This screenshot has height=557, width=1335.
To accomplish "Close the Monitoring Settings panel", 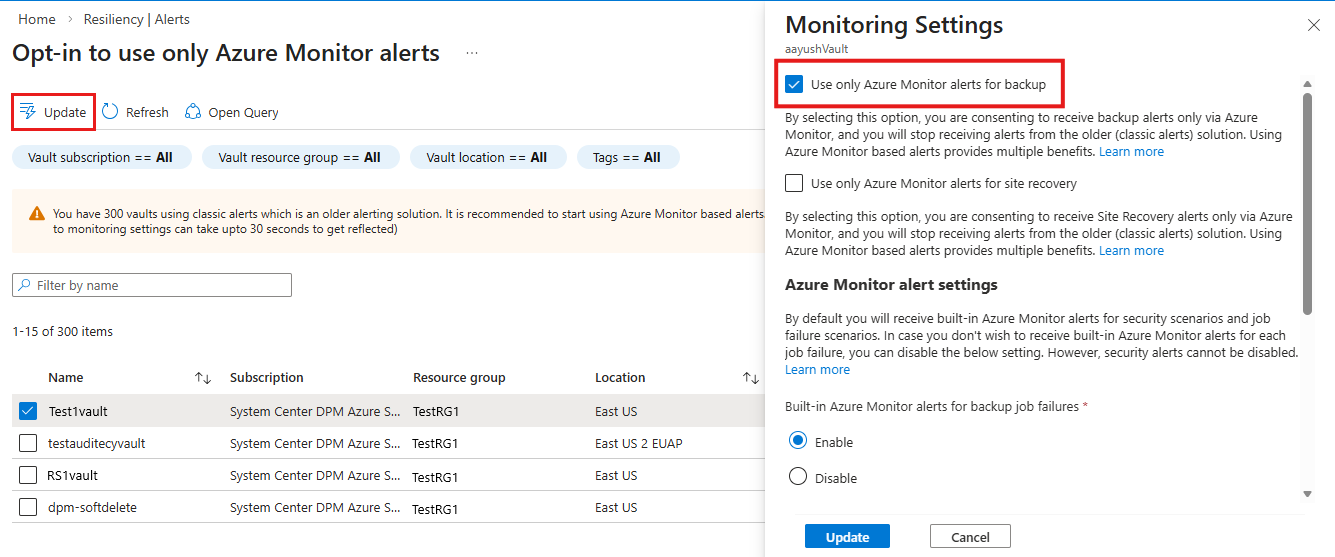I will click(1314, 25).
